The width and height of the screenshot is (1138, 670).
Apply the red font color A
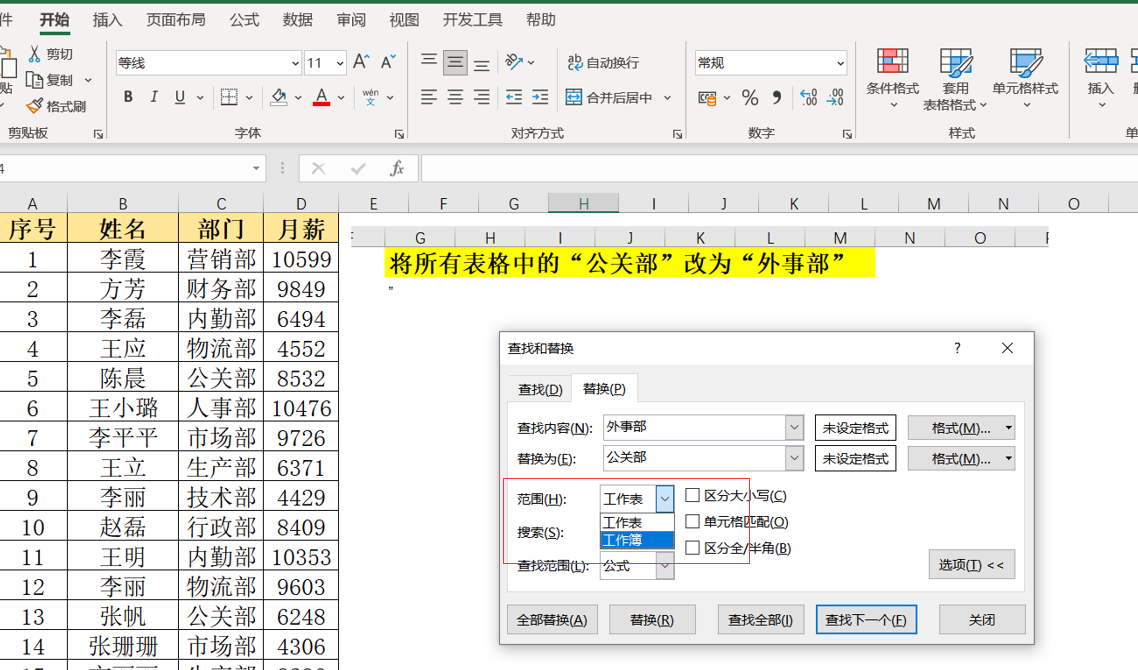pyautogui.click(x=322, y=97)
